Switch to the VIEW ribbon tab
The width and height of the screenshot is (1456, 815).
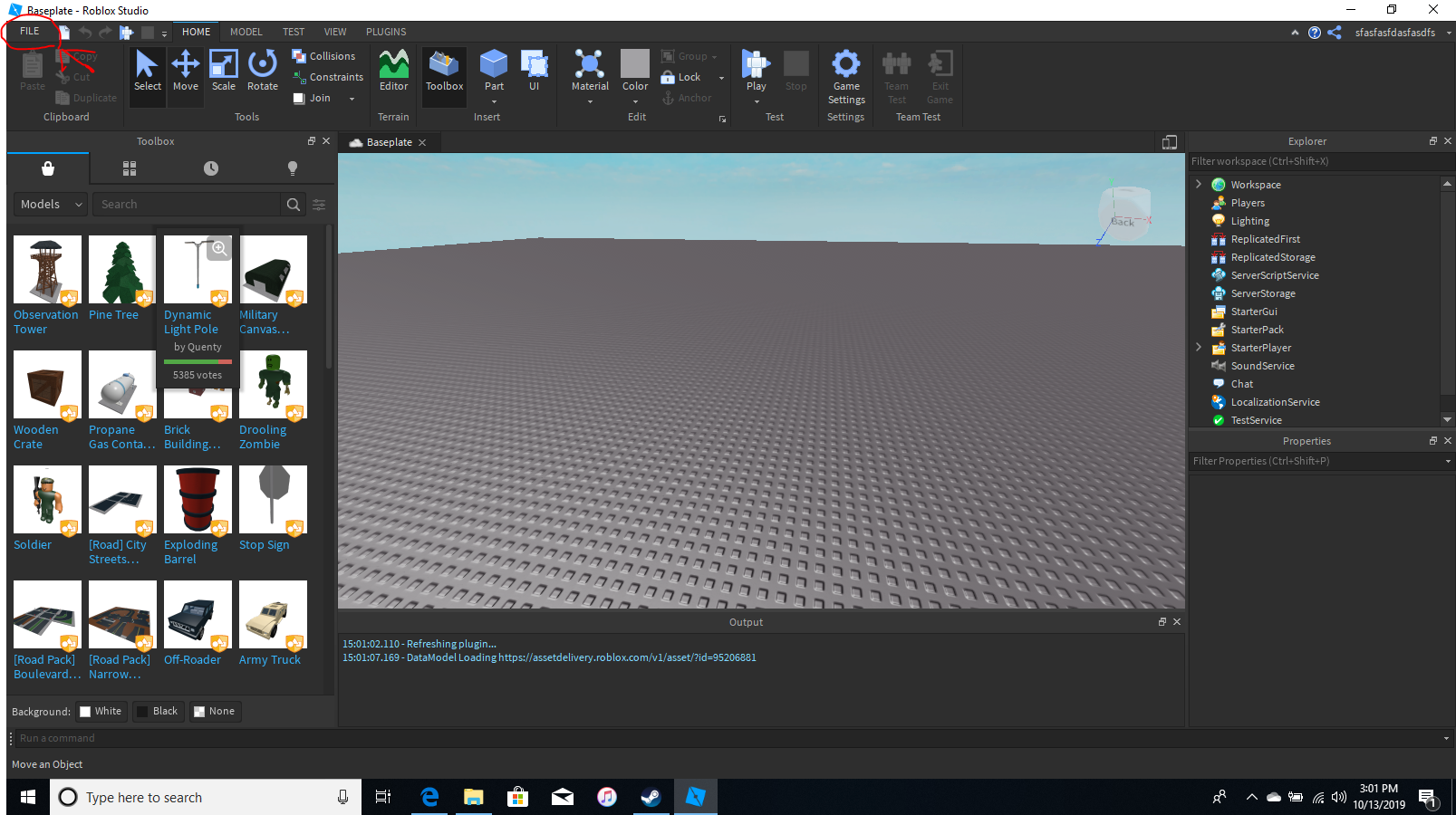(x=335, y=32)
